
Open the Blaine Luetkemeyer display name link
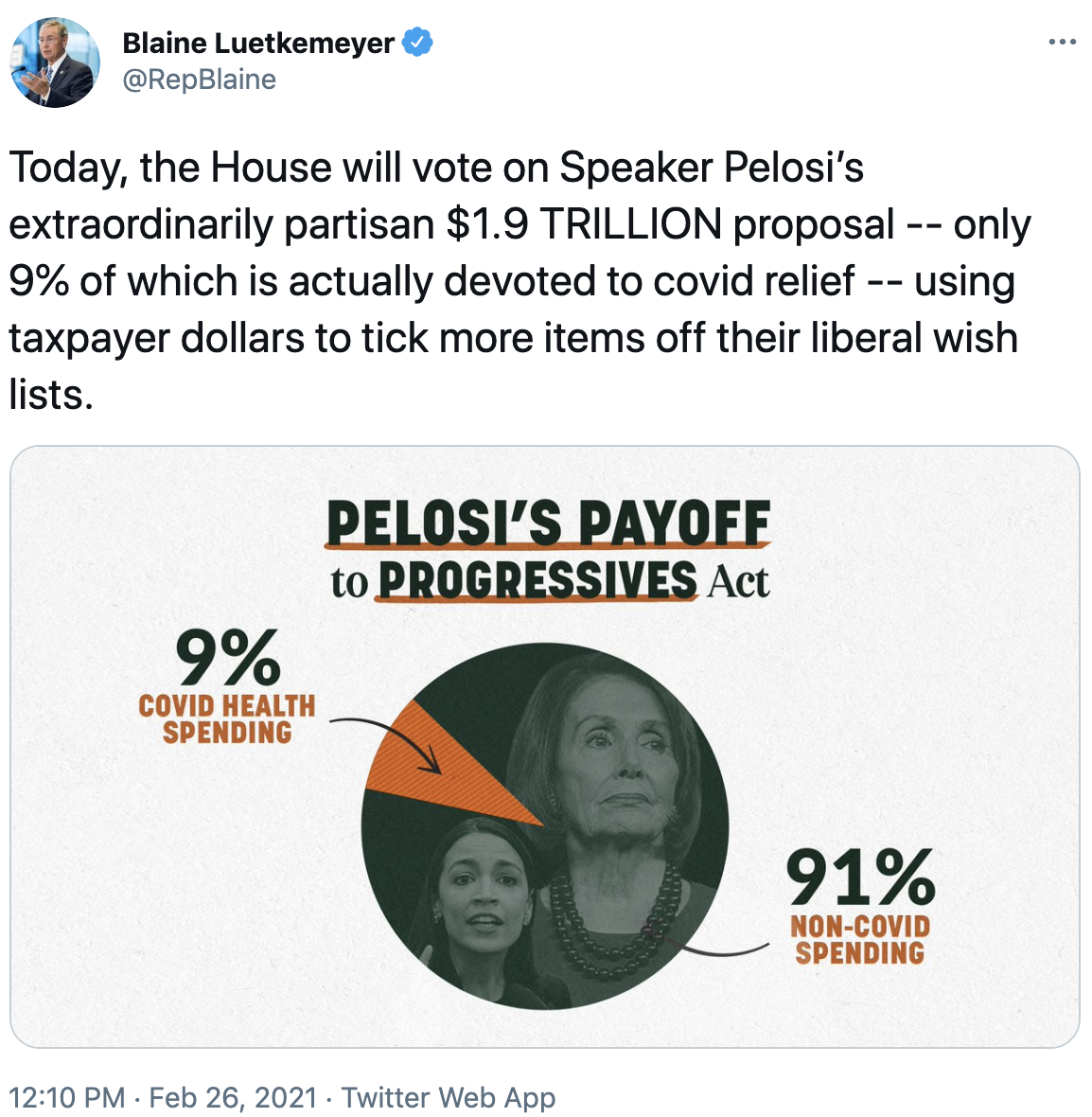tap(258, 43)
